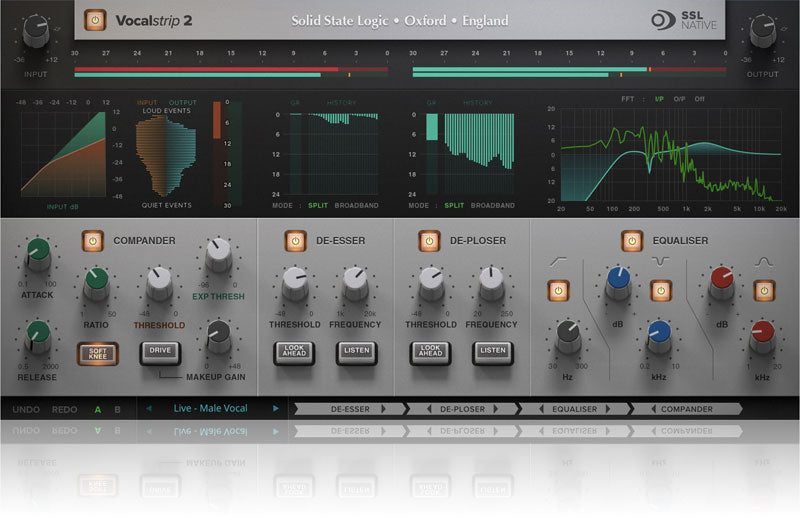Set FFT display to I/P
The image size is (800, 520).
pos(659,99)
